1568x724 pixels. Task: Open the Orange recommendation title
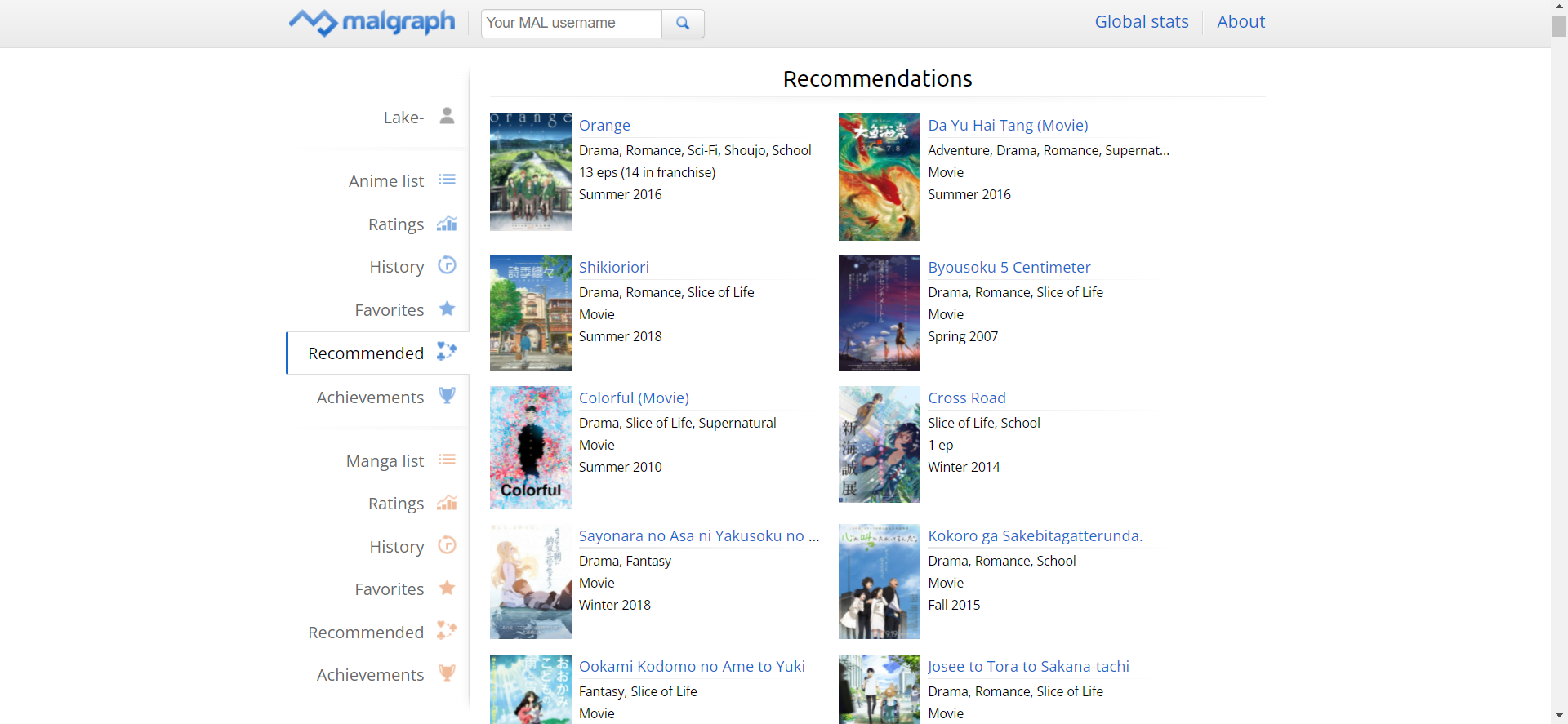coord(604,126)
